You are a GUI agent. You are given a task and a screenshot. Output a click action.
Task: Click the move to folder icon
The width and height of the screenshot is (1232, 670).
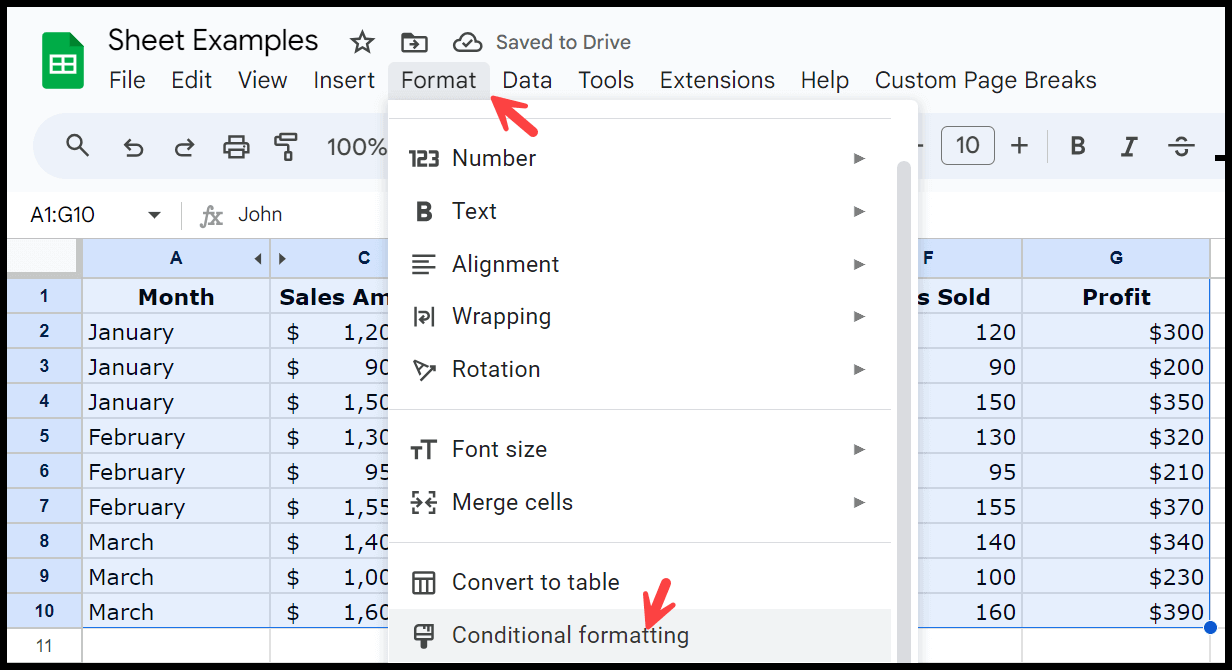pos(413,42)
